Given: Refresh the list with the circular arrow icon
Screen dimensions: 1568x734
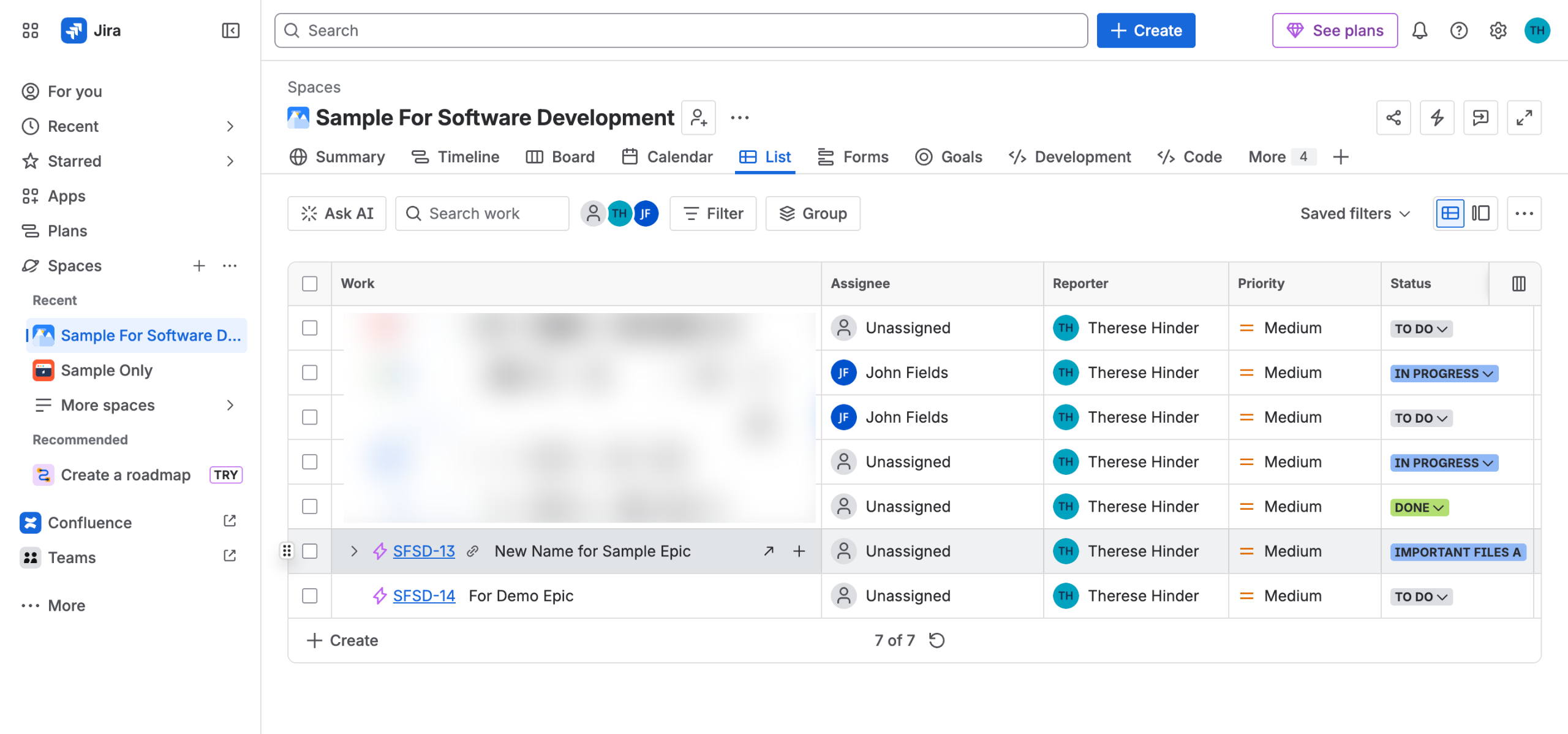Looking at the screenshot, I should click(x=937, y=640).
